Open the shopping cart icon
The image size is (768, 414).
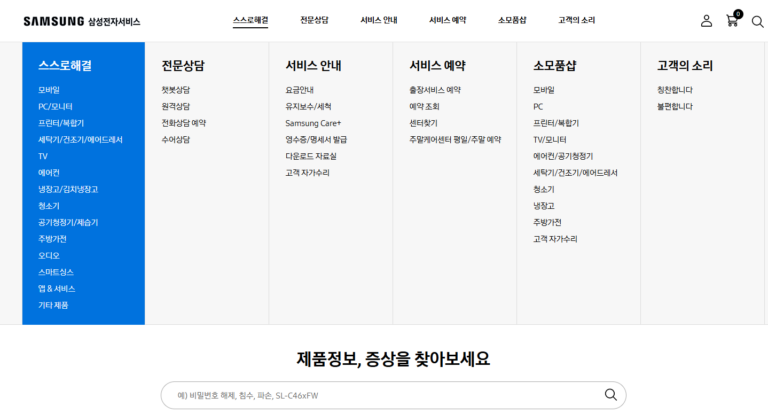[733, 19]
